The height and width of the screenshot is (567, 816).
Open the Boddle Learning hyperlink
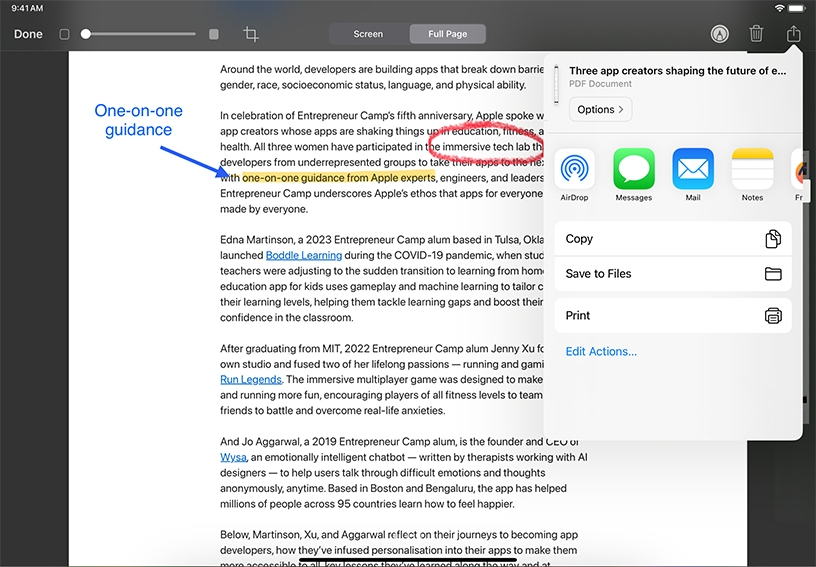tap(303, 255)
